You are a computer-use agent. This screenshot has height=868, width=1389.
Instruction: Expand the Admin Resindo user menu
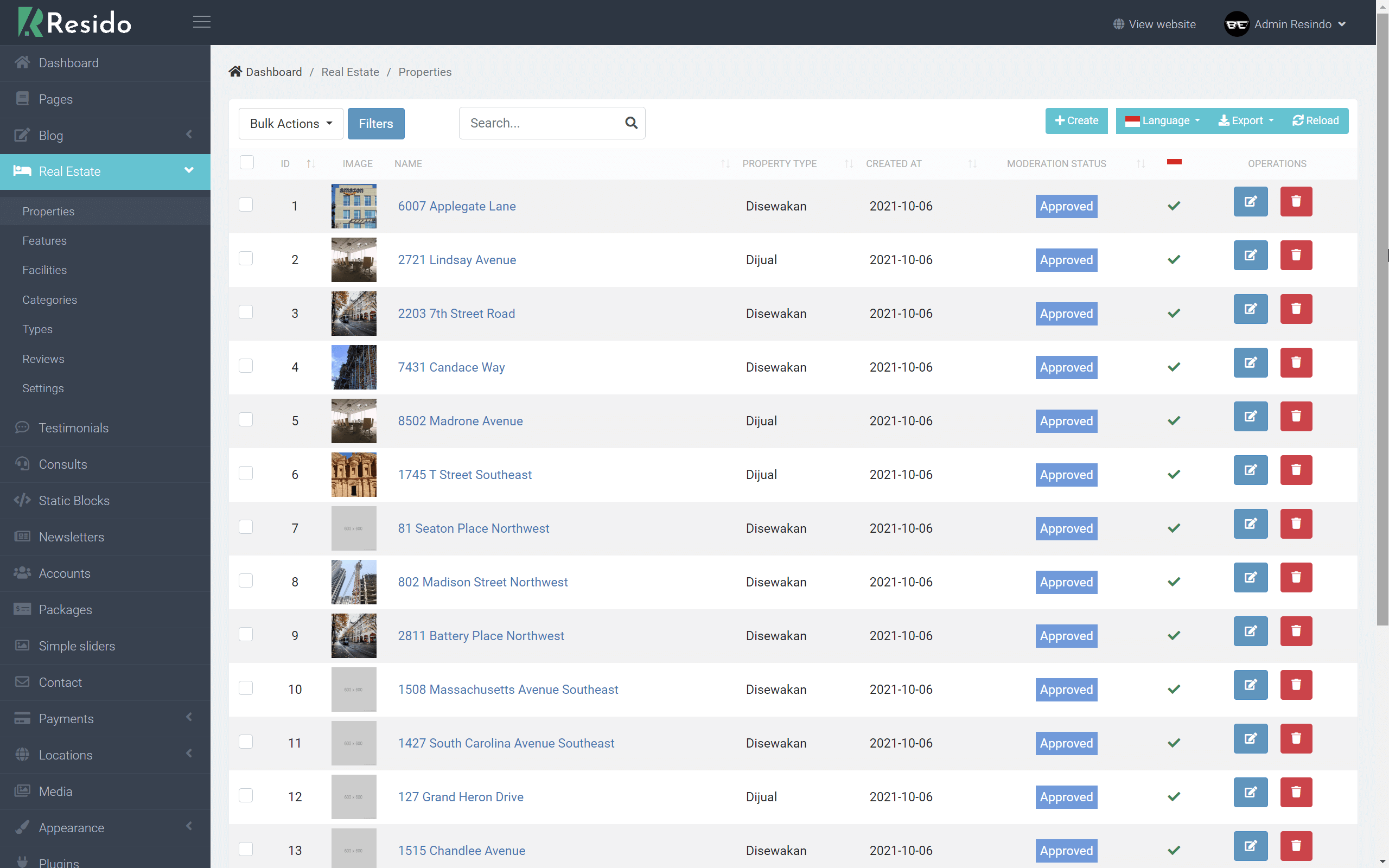coord(1285,24)
